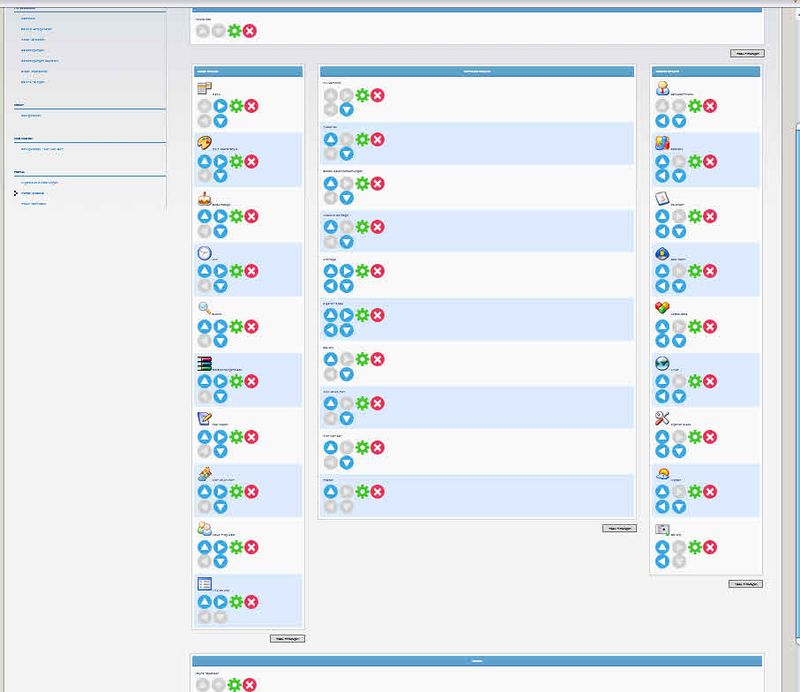Screen dimensions: 800x692
Task: Delete the sun and cloud weather block
Action: click(x=710, y=492)
